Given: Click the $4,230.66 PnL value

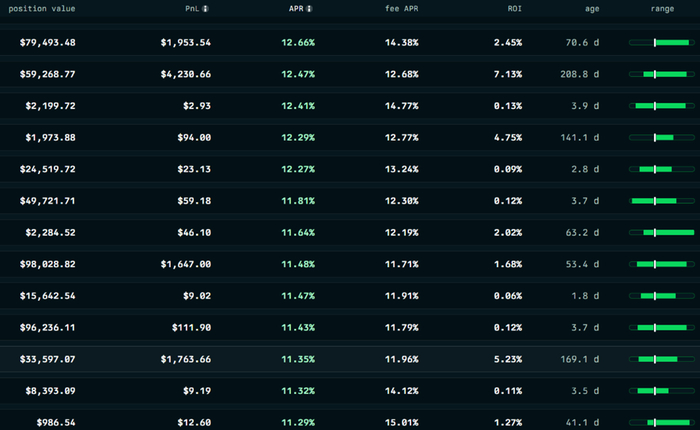Looking at the screenshot, I should pyautogui.click(x=185, y=74).
